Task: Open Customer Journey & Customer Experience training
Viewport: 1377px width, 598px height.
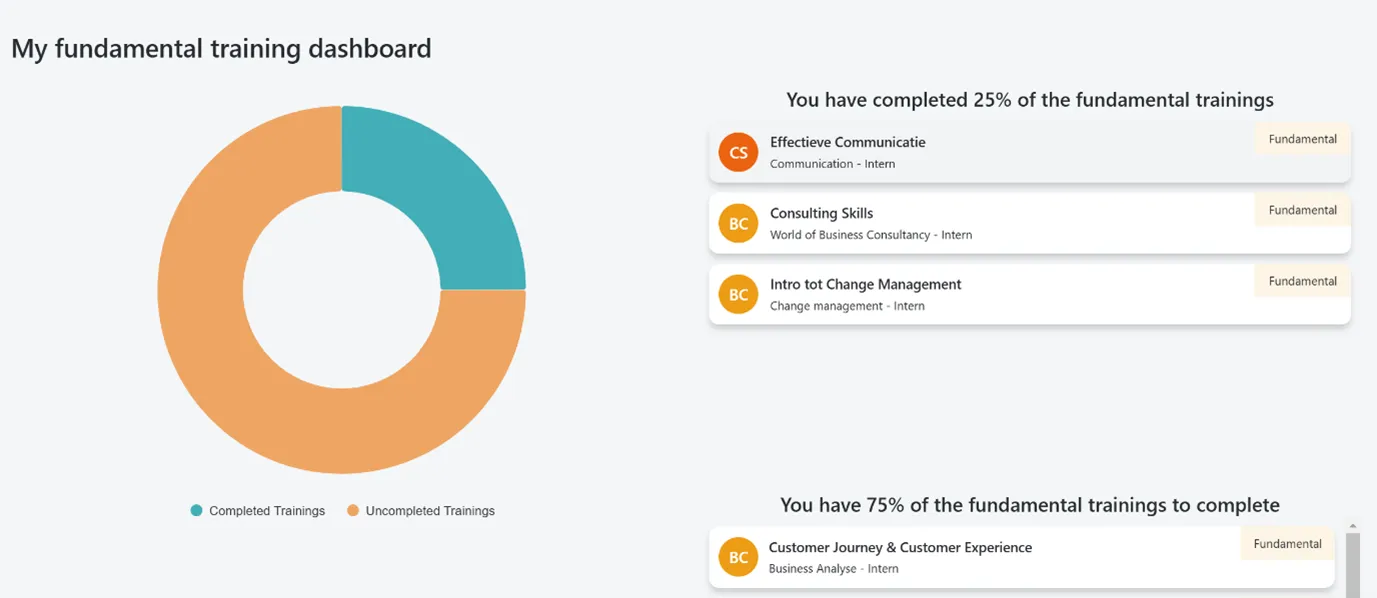Action: coord(900,547)
